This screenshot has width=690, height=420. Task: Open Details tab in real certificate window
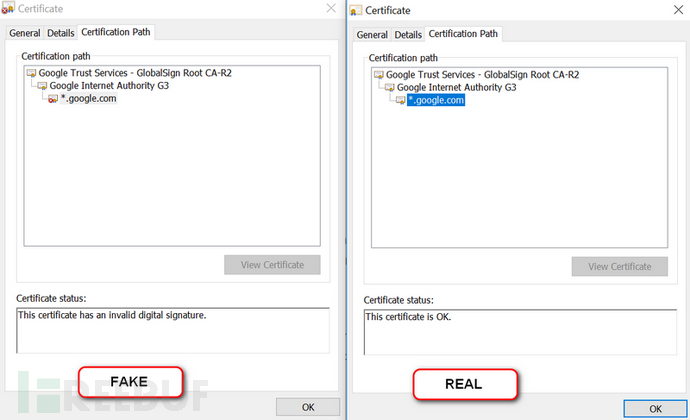(408, 35)
